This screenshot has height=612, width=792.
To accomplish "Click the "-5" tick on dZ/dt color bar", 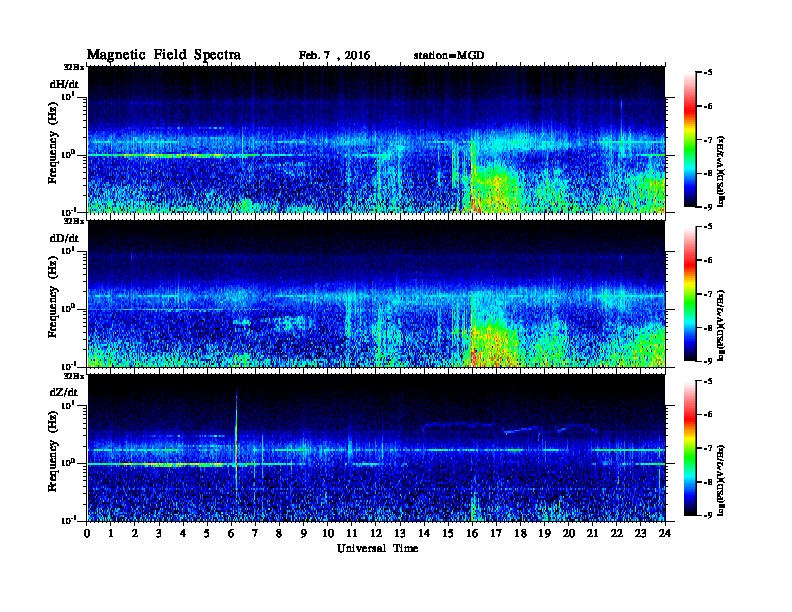I will pyautogui.click(x=708, y=381).
